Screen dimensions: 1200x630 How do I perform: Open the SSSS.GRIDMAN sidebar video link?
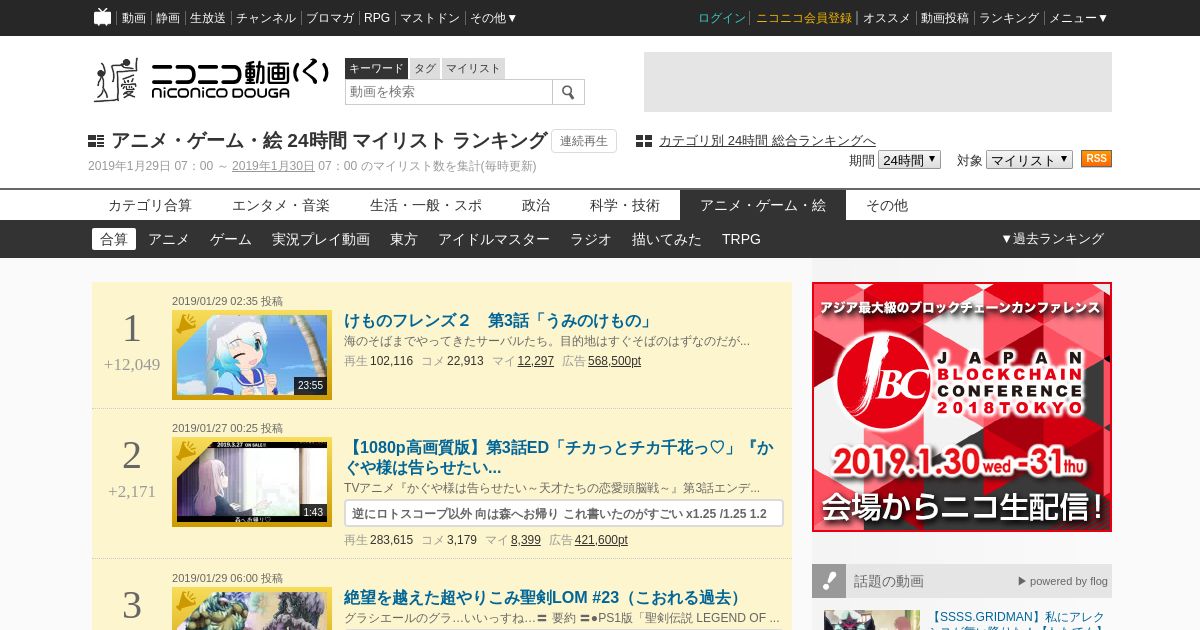pyautogui.click(x=1018, y=618)
